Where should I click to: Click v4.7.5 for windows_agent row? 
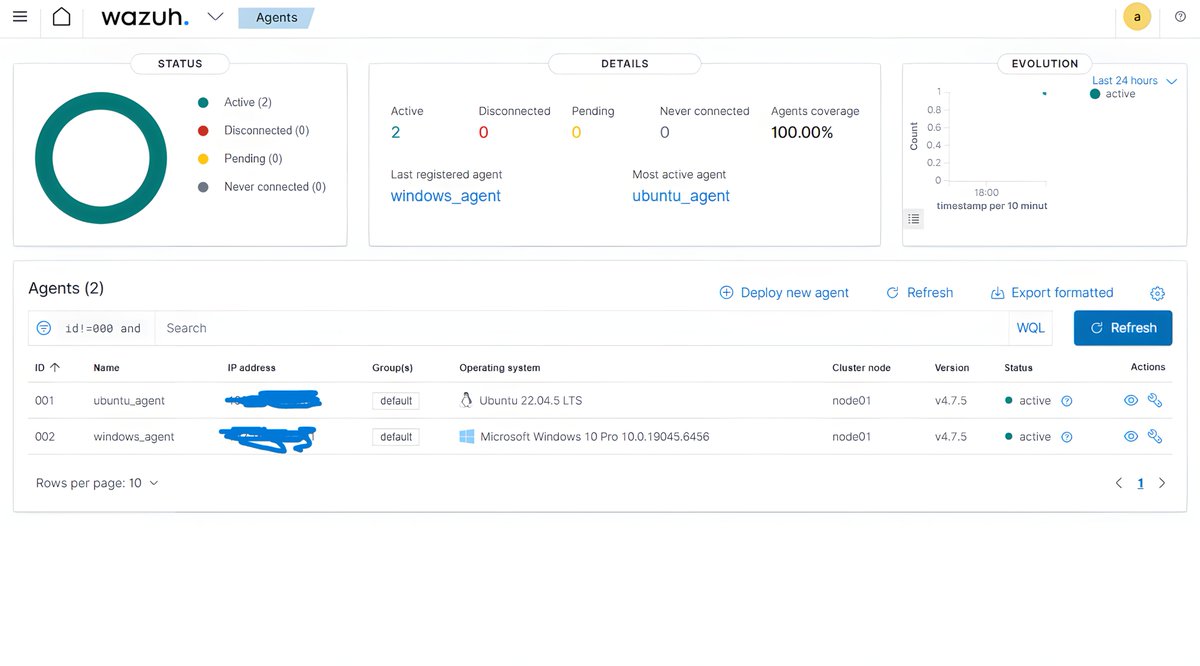pyautogui.click(x=950, y=436)
